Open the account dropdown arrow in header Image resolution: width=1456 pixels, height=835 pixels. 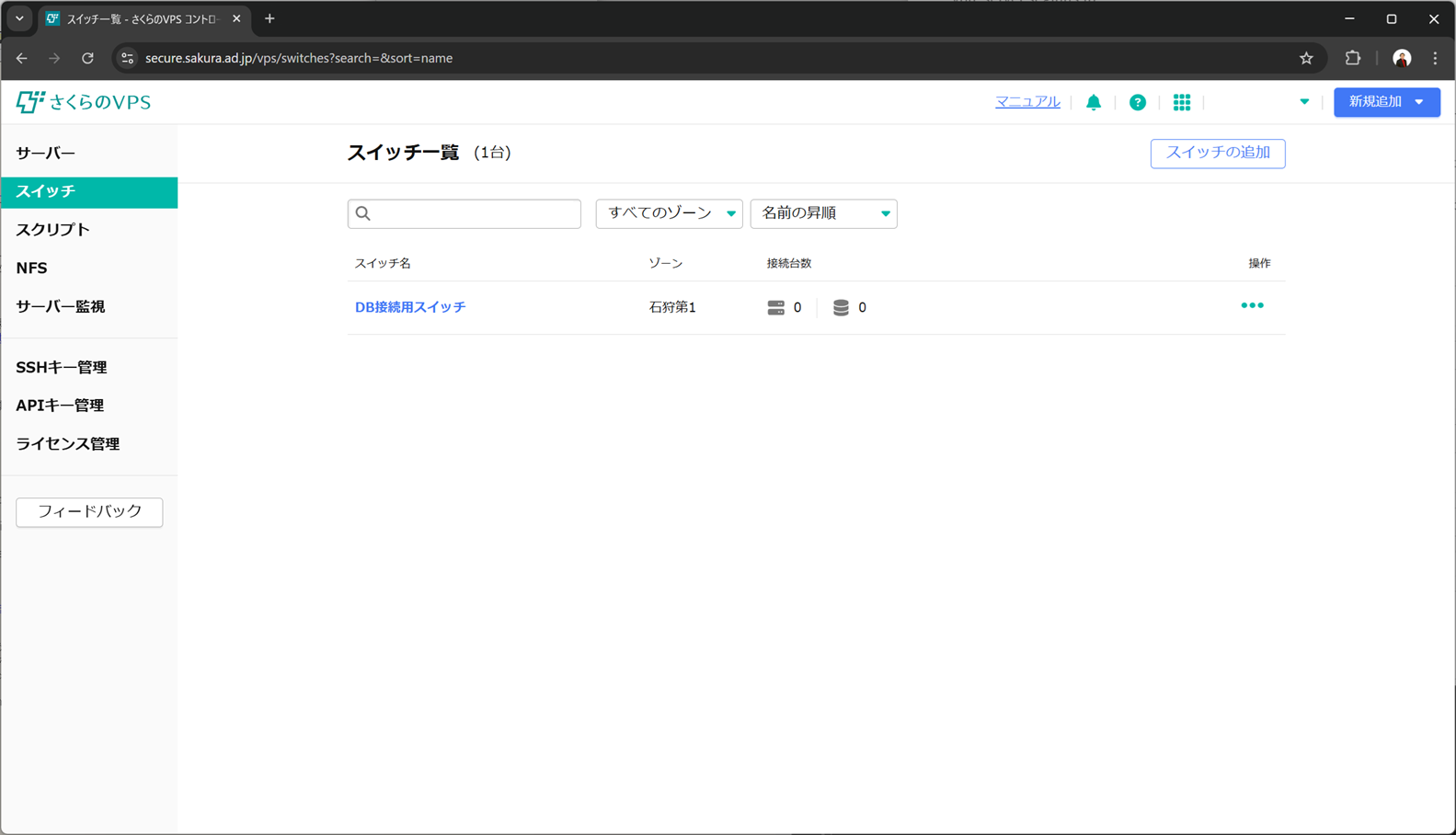[1304, 102]
